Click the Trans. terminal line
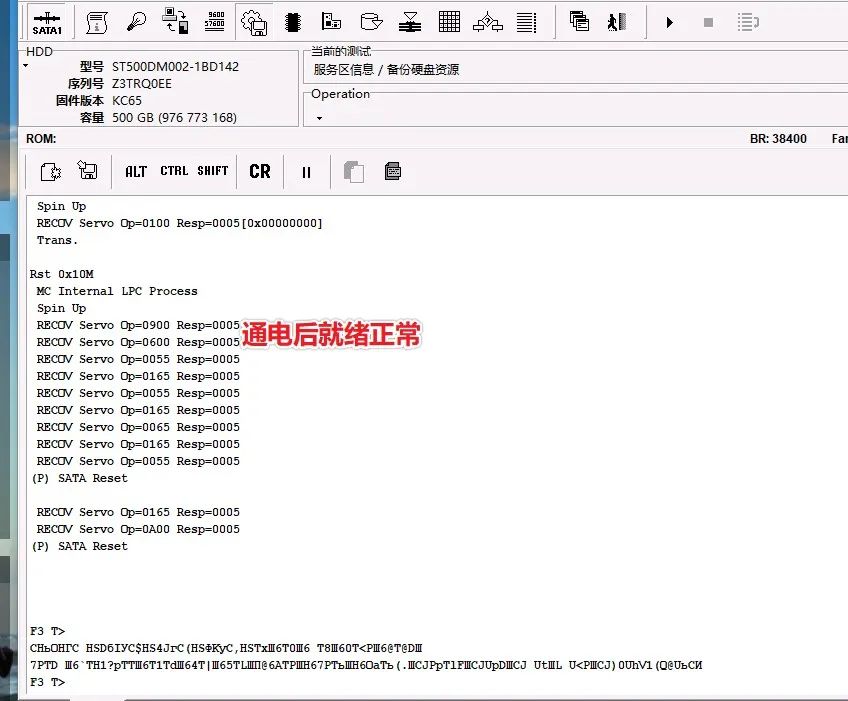The width and height of the screenshot is (848, 701). click(x=57, y=240)
